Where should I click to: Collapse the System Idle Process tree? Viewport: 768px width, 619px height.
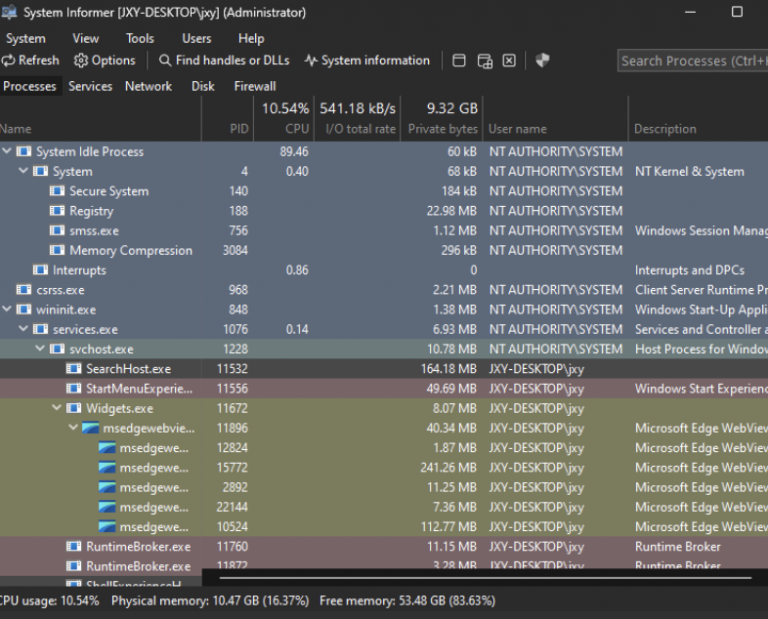click(x=7, y=152)
